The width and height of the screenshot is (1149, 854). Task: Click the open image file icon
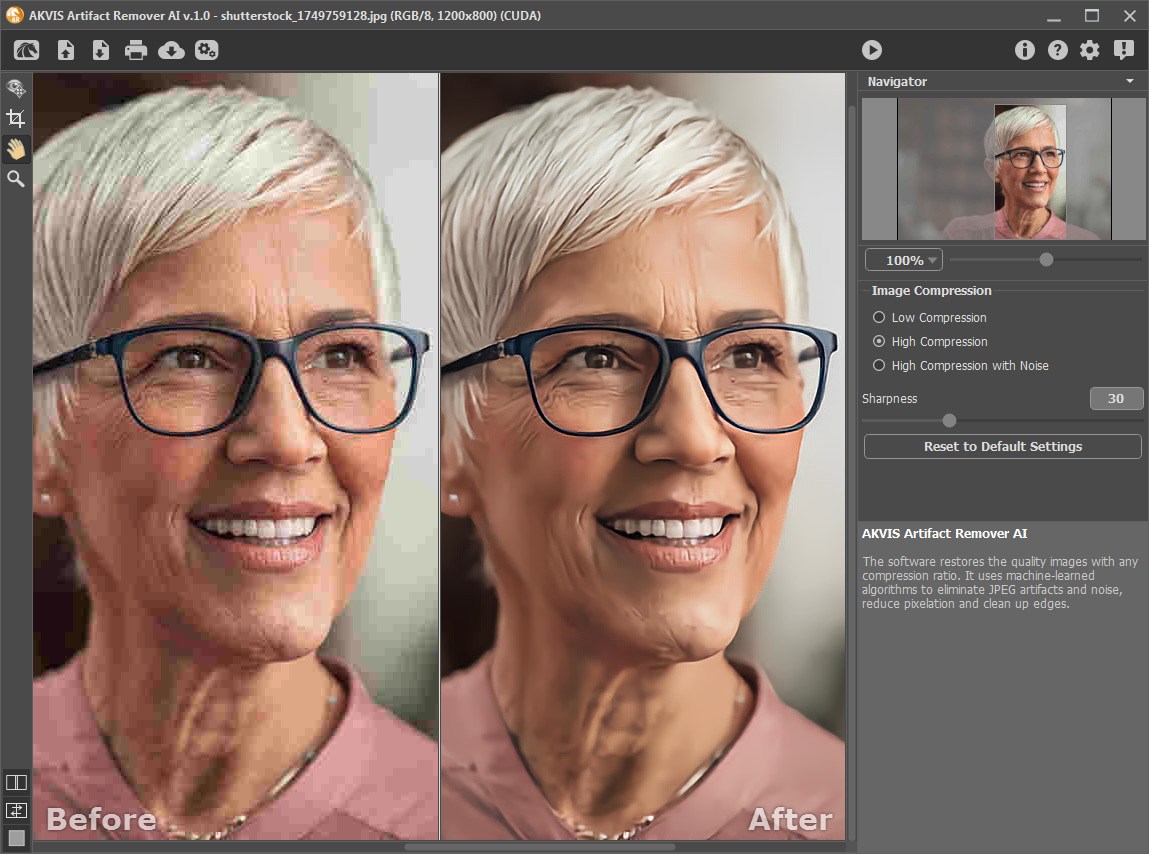tap(66, 50)
